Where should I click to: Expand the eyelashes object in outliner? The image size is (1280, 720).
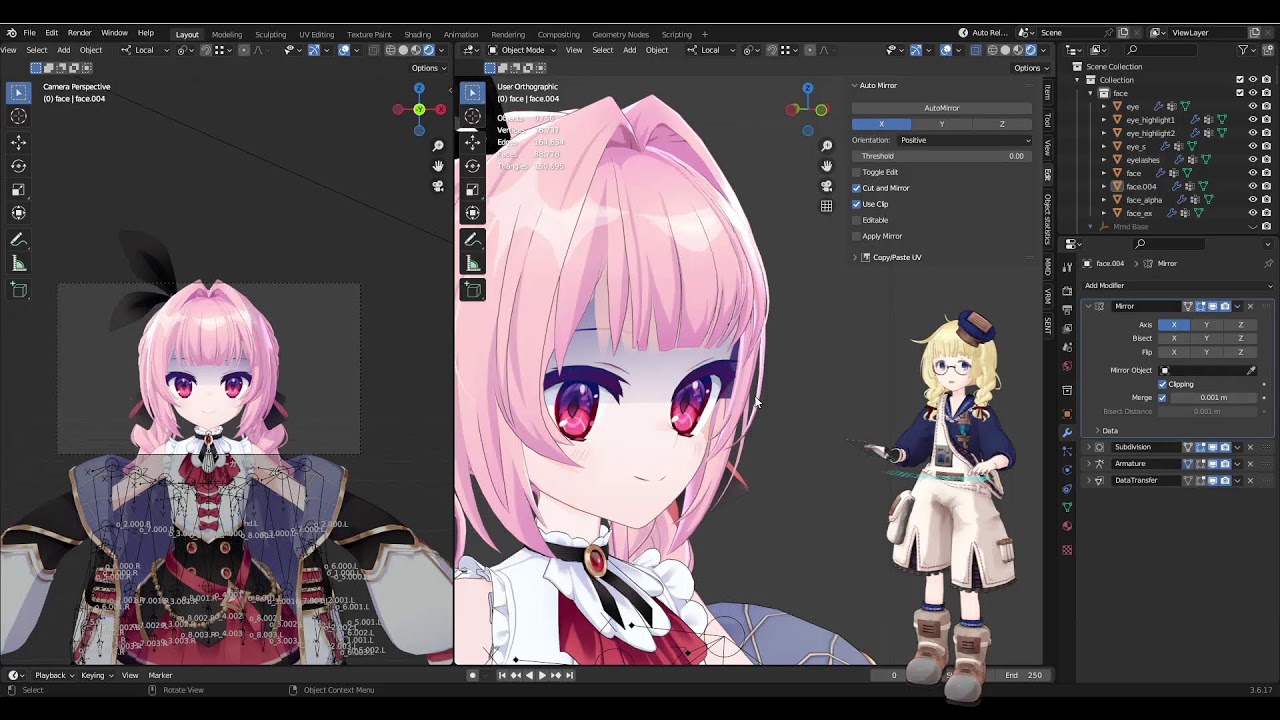point(1104,160)
